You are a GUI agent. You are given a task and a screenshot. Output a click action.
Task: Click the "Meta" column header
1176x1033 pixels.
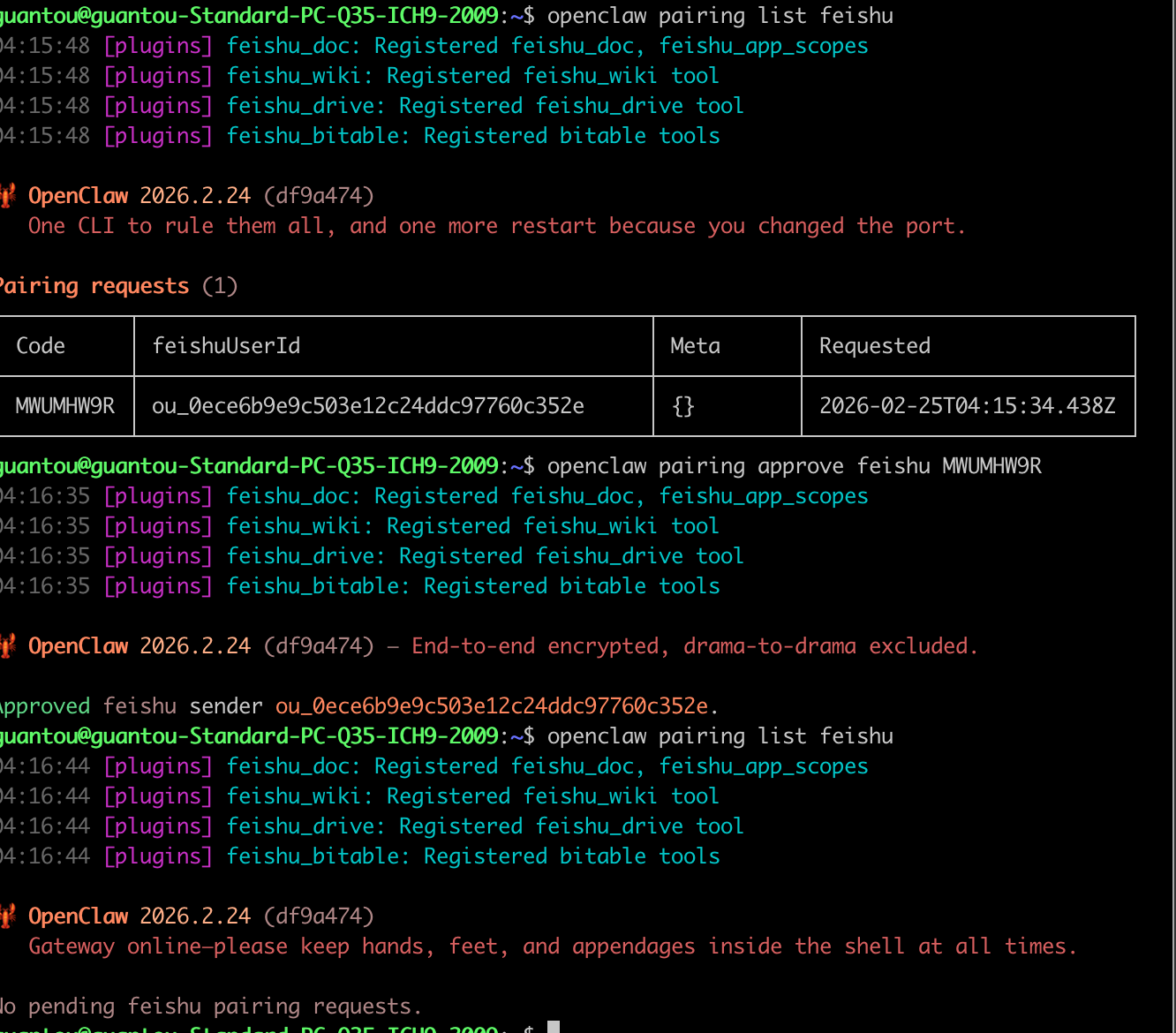(x=695, y=345)
